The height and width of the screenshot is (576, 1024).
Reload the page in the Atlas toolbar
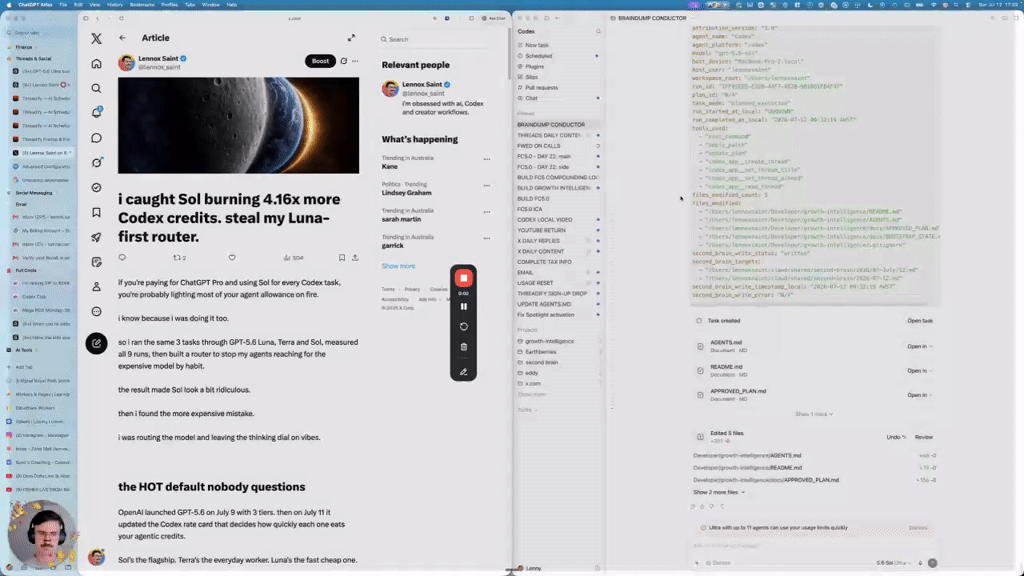(x=121, y=18)
